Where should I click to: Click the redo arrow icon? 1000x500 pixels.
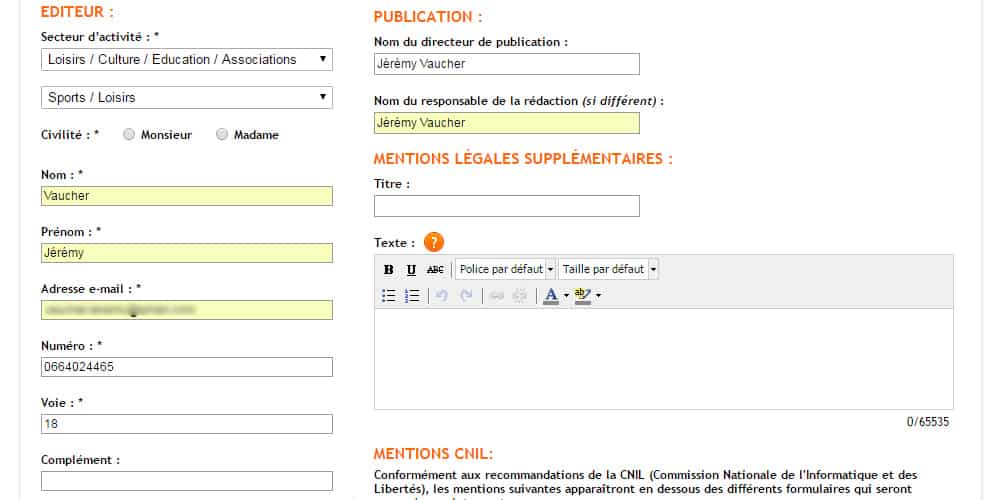466,295
